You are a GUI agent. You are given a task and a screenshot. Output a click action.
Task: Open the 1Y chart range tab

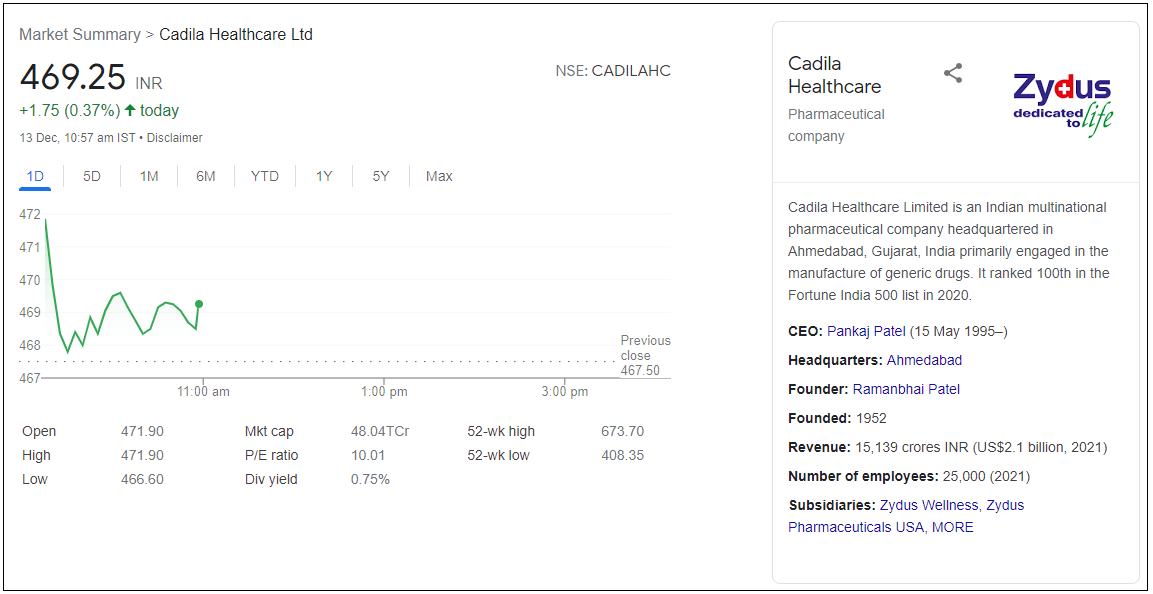324,176
